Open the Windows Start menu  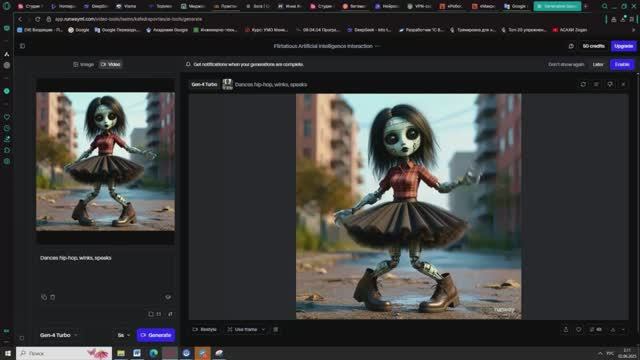pos(8,353)
